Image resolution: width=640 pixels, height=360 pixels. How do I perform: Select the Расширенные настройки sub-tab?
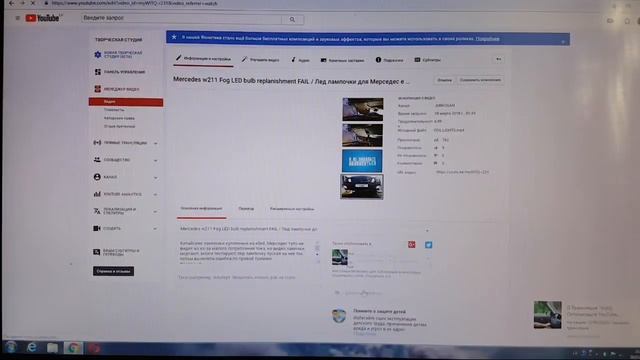tap(292, 209)
